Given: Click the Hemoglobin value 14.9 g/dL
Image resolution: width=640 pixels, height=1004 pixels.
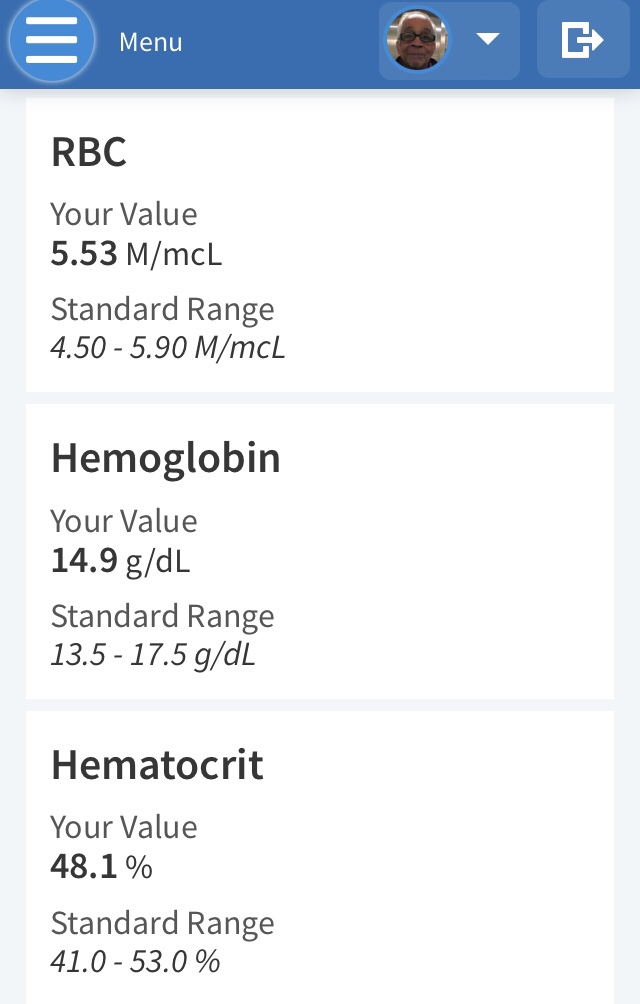Looking at the screenshot, I should pos(120,561).
